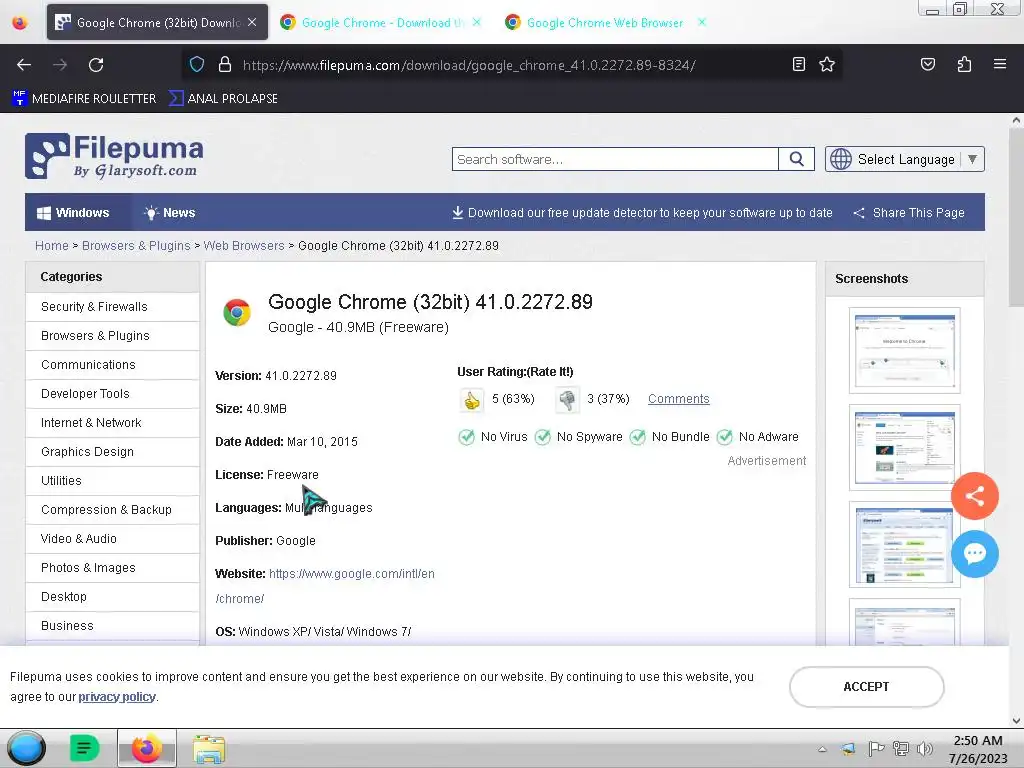The width and height of the screenshot is (1024, 768).
Task: Click the orange floating share button
Action: tap(974, 496)
